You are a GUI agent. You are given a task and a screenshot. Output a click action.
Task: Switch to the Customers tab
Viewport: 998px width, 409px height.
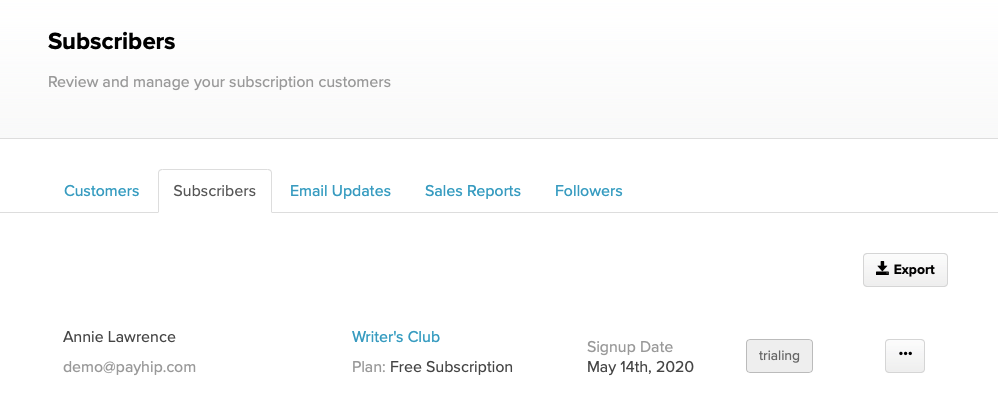pos(102,191)
